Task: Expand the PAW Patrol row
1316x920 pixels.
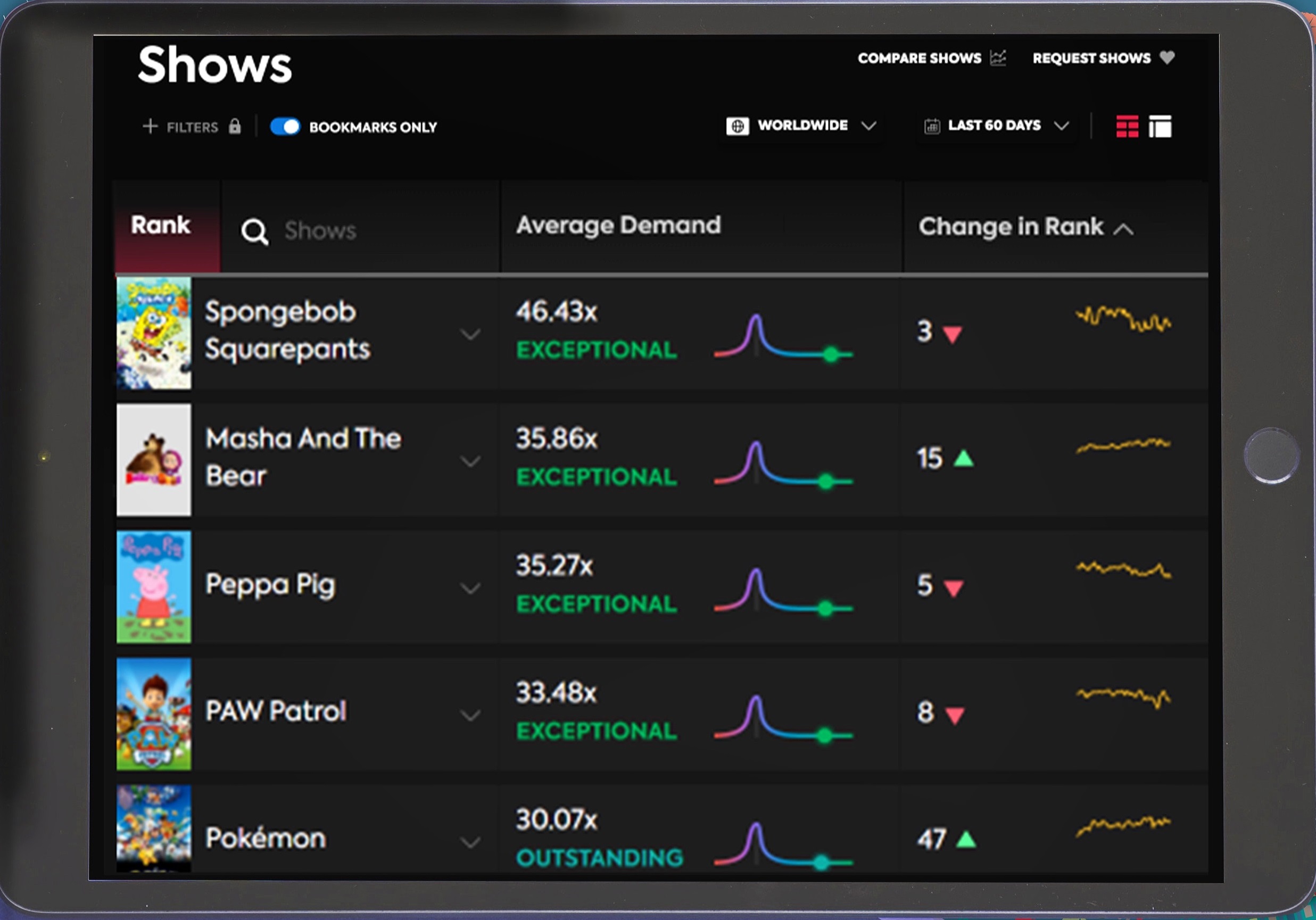Action: coord(470,716)
